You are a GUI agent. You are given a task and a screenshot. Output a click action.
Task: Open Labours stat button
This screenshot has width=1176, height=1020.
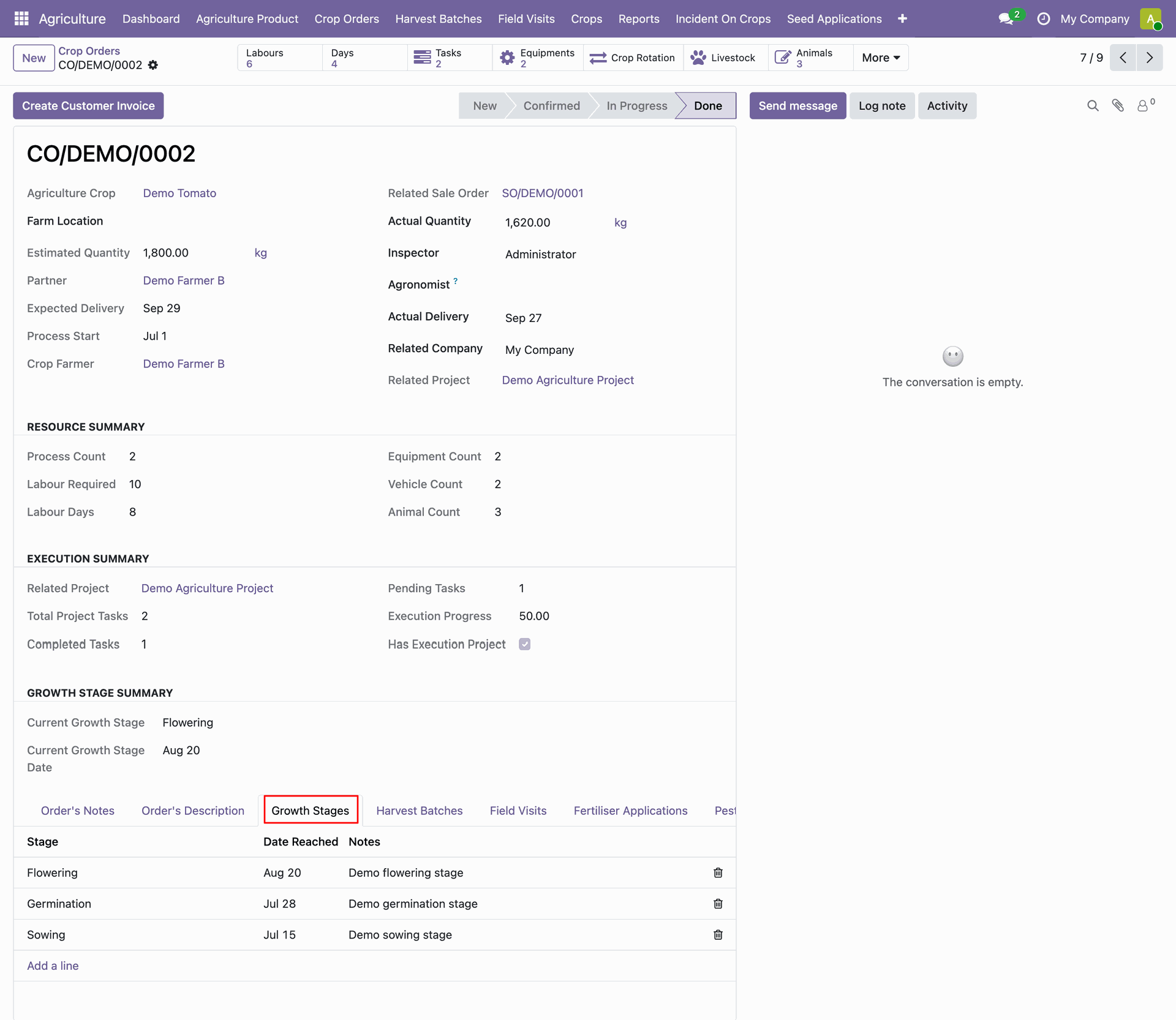point(280,58)
